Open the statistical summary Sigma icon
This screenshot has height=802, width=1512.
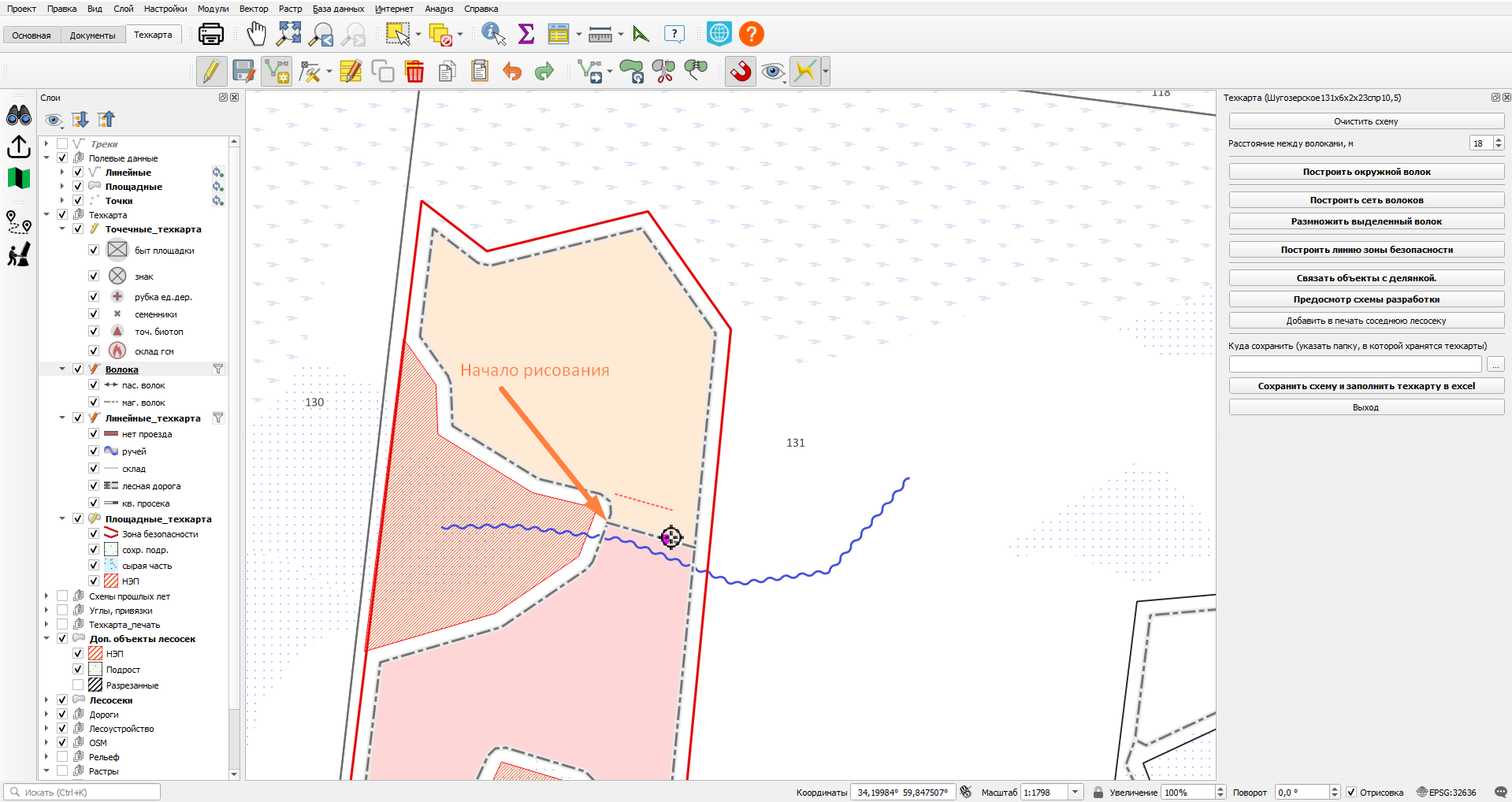(526, 34)
